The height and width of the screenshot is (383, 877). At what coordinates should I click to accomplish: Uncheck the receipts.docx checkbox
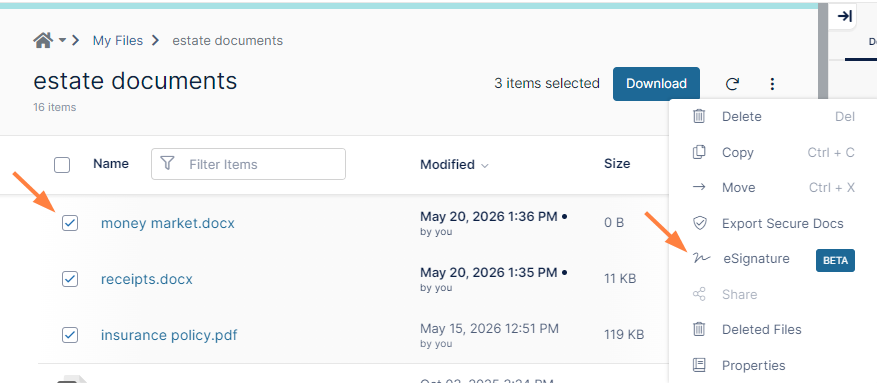(70, 278)
